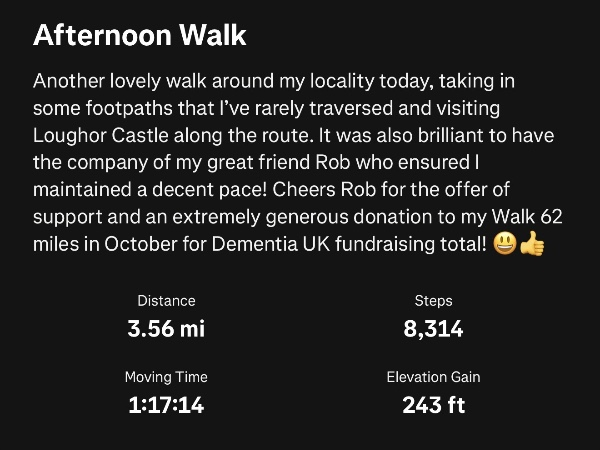Open the Afternoon Walk title

(139, 36)
